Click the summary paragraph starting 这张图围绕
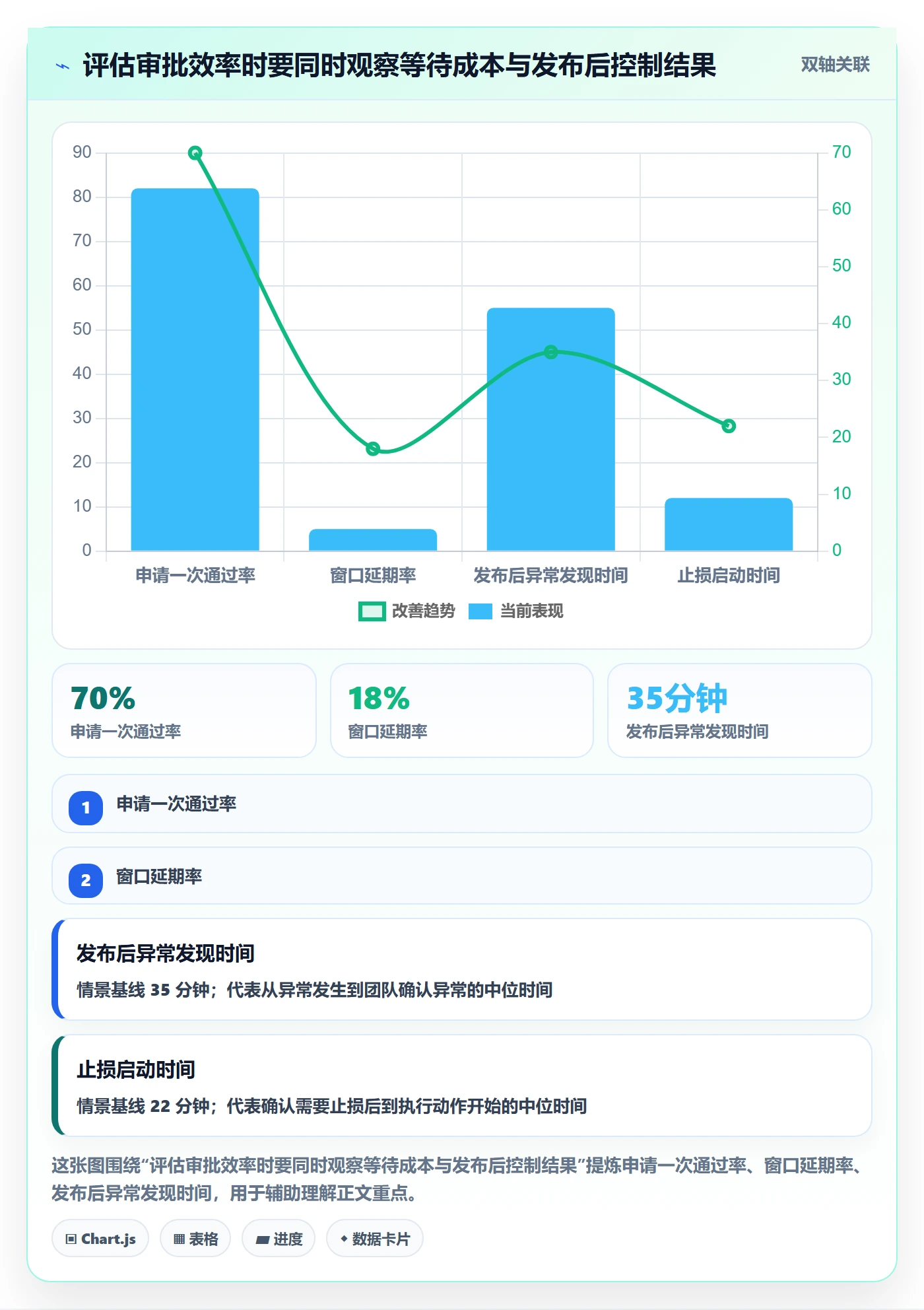924x1310 pixels. pyautogui.click(x=458, y=1179)
